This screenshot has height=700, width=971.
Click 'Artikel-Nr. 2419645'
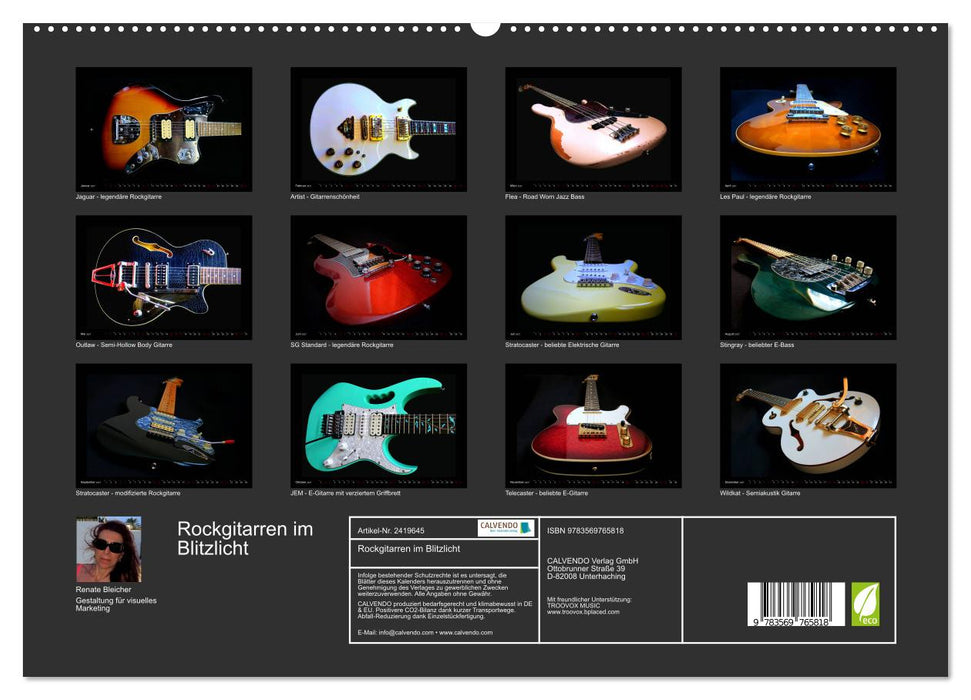pyautogui.click(x=391, y=531)
